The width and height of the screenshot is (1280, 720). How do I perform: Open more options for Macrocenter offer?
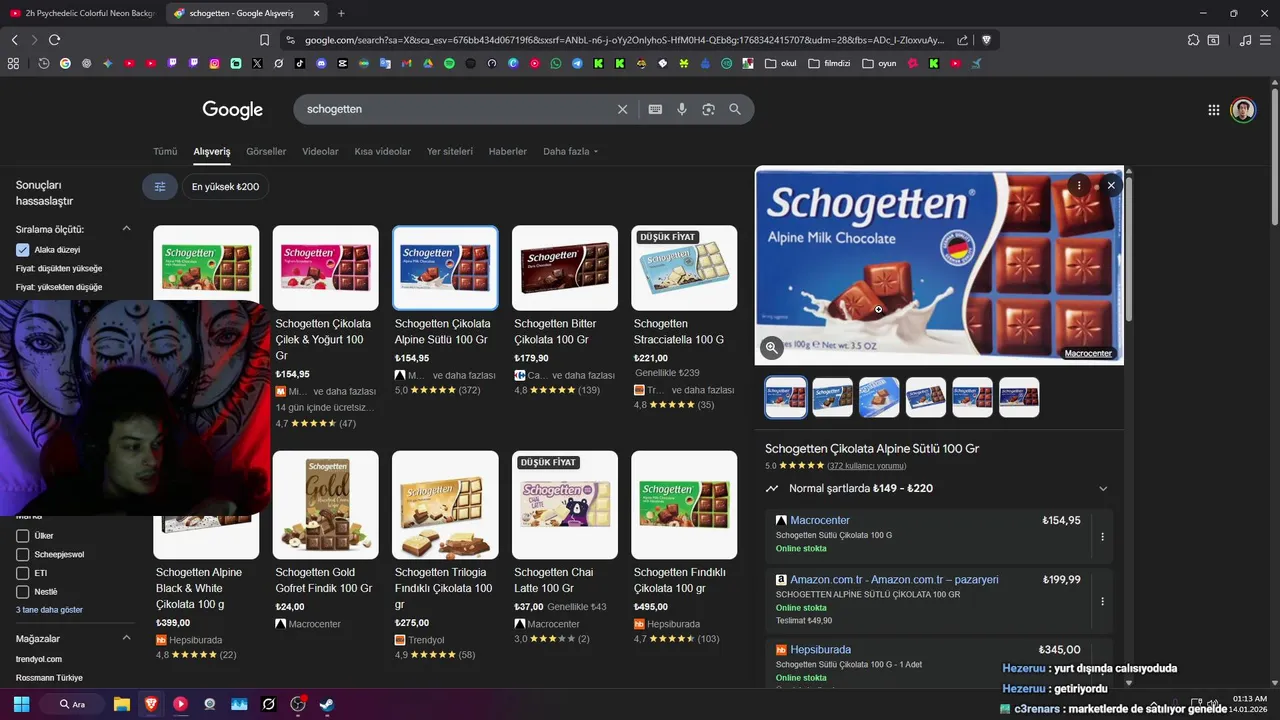1102,537
